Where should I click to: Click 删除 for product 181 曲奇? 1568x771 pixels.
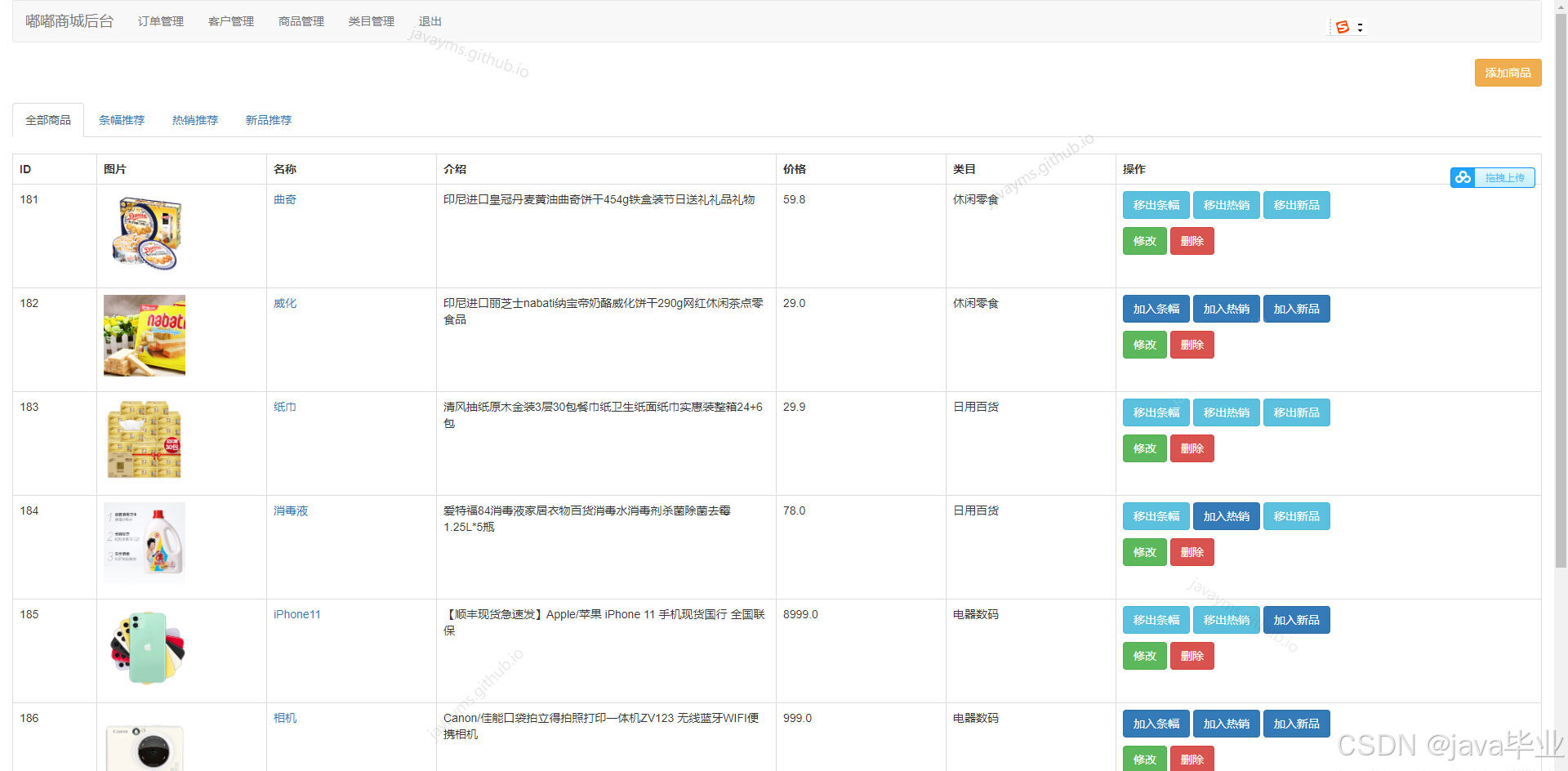pos(1192,241)
